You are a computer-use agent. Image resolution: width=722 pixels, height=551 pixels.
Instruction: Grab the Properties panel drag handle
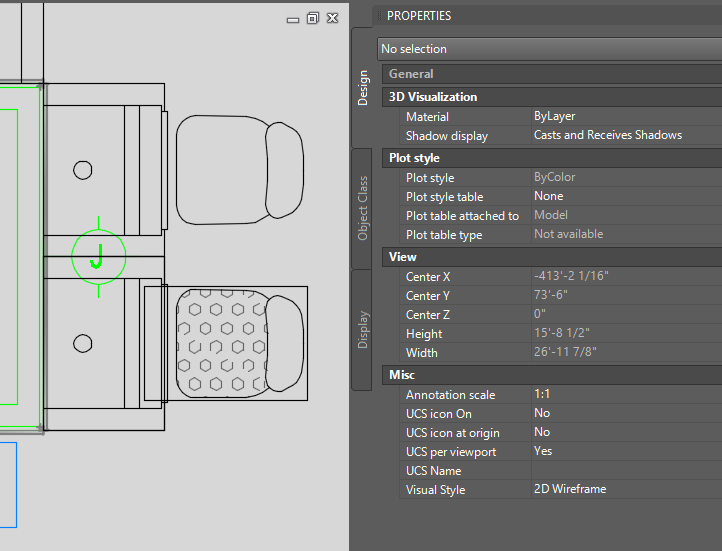tap(379, 16)
